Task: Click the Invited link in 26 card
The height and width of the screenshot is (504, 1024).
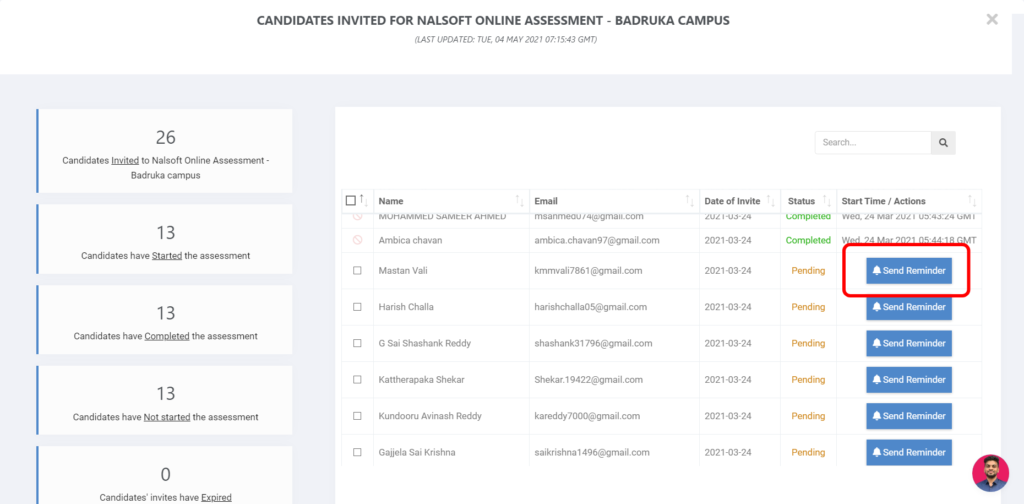Action: [x=125, y=160]
